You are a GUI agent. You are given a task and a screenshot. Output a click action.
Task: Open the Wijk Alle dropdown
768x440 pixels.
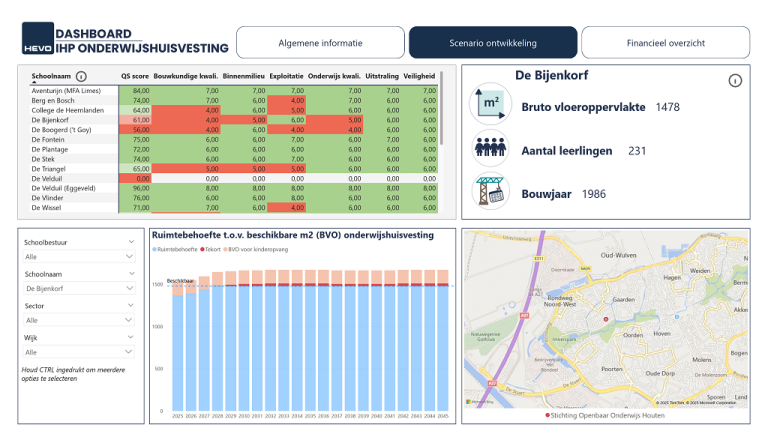coord(79,352)
